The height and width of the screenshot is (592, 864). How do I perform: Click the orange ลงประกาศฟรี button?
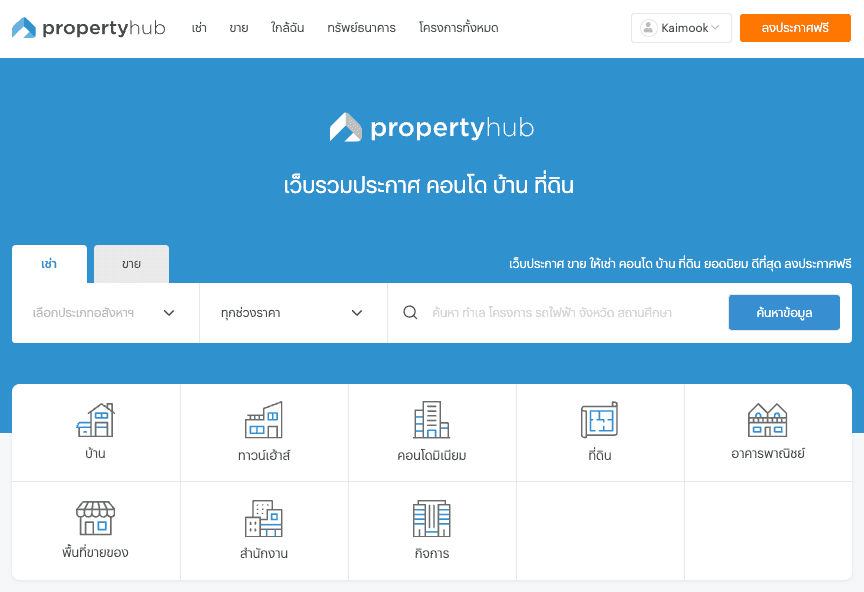coord(795,28)
